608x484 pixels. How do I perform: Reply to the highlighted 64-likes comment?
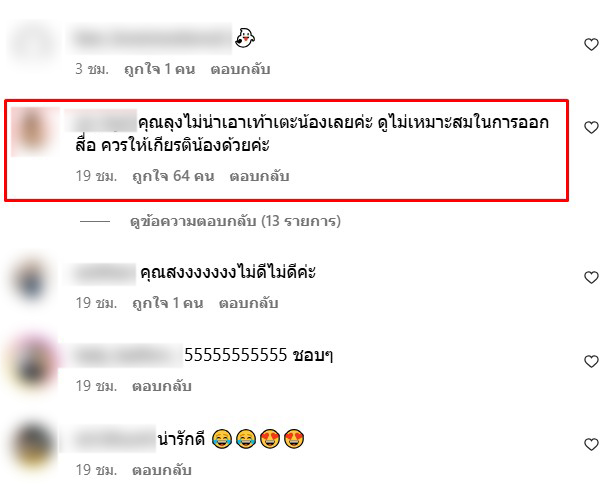point(259,176)
